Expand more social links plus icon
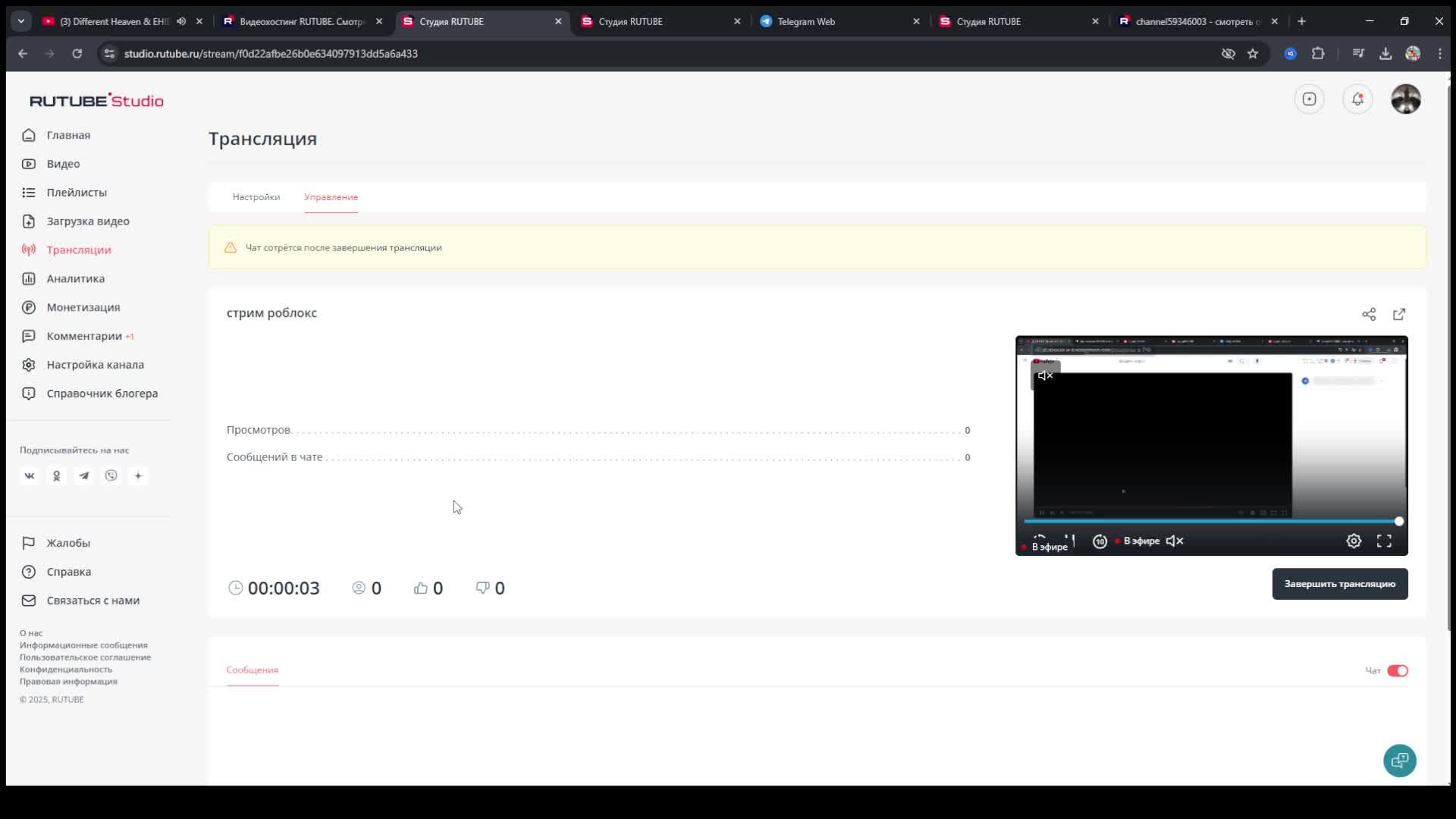 click(x=138, y=475)
